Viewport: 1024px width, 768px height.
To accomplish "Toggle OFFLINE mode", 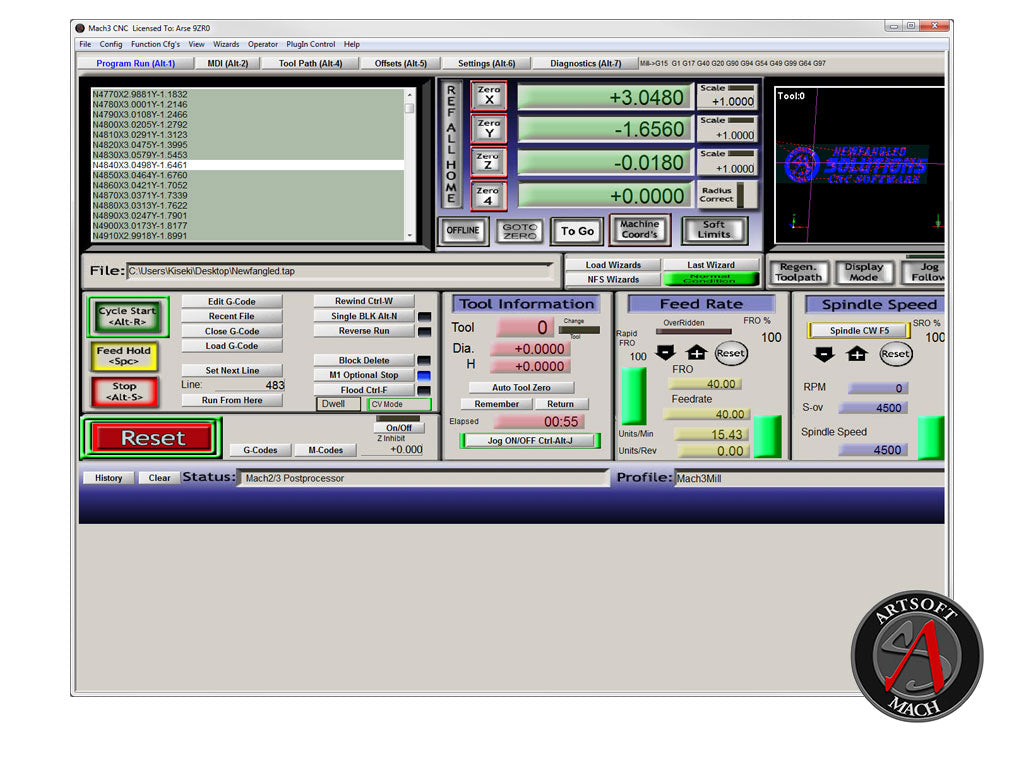I will click(x=463, y=231).
